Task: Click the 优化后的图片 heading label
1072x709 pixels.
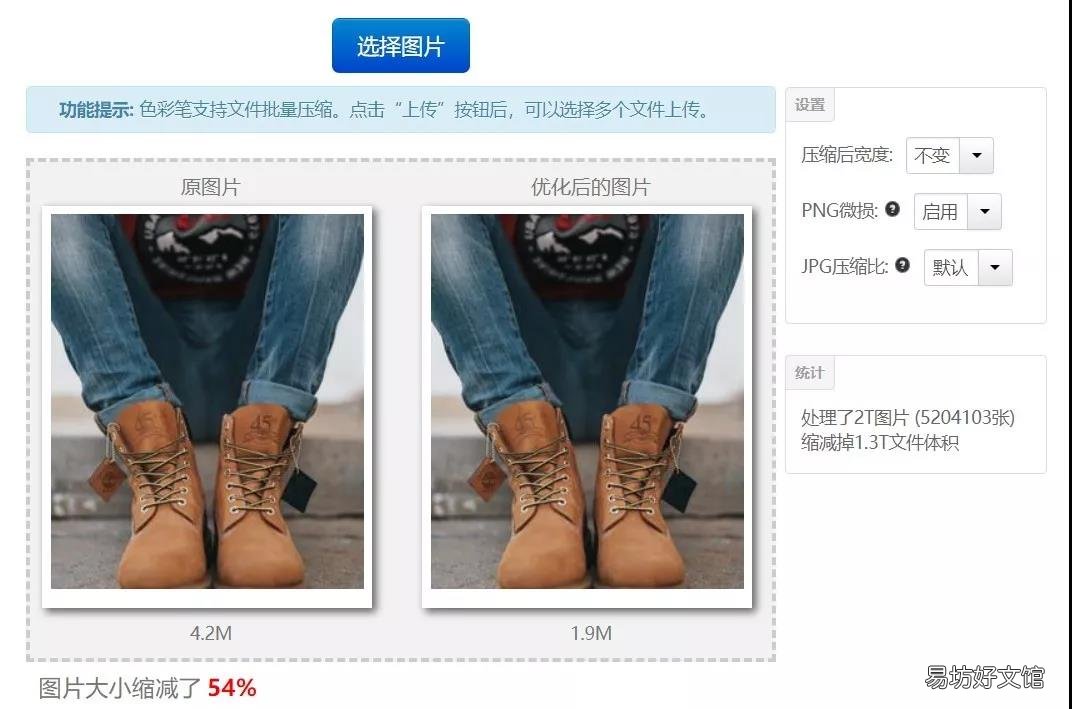Action: (x=591, y=187)
